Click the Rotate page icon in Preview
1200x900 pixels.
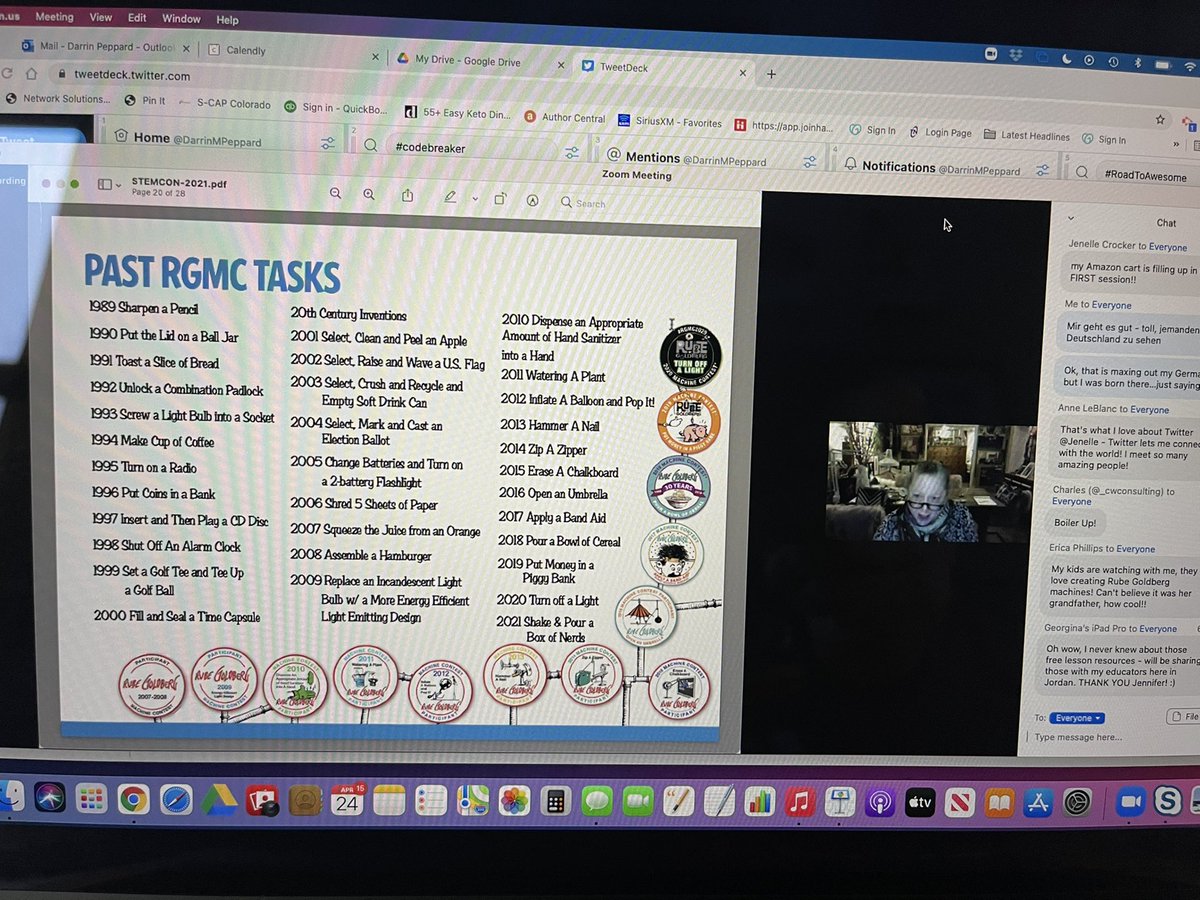click(500, 198)
